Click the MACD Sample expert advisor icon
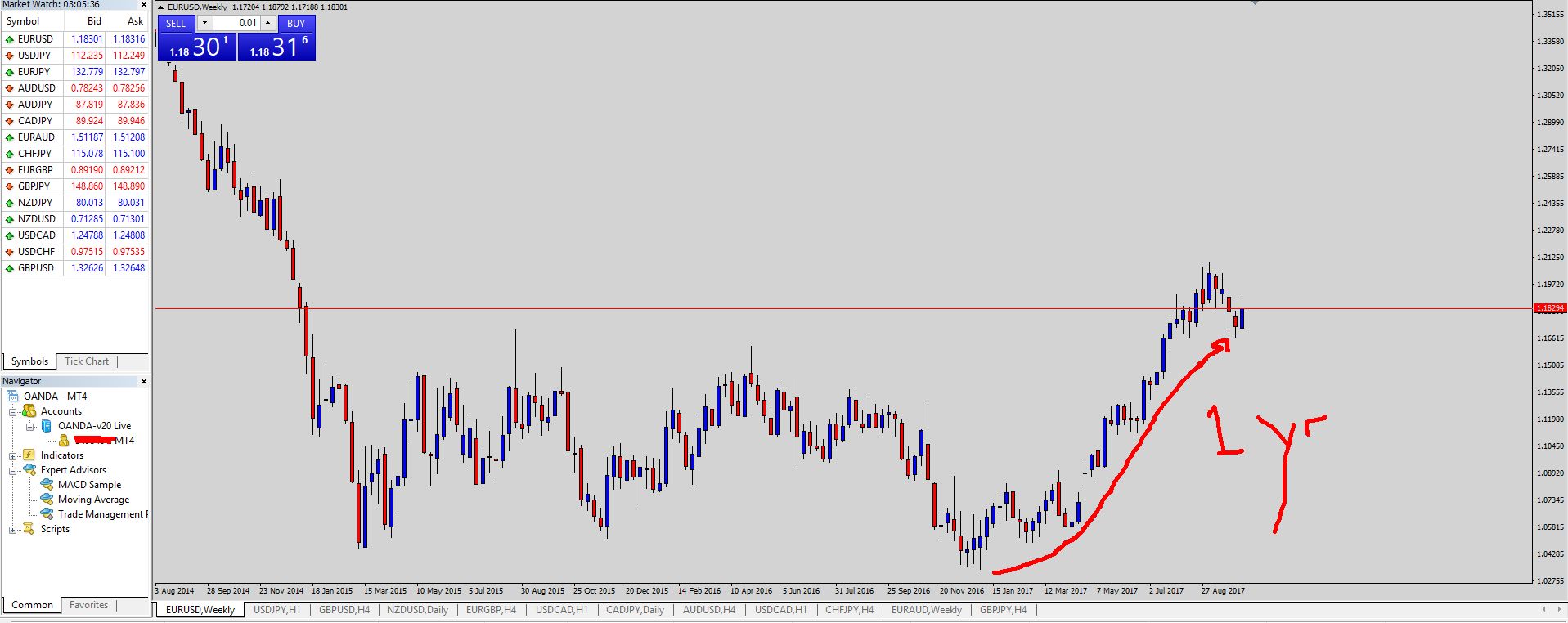 (x=47, y=485)
